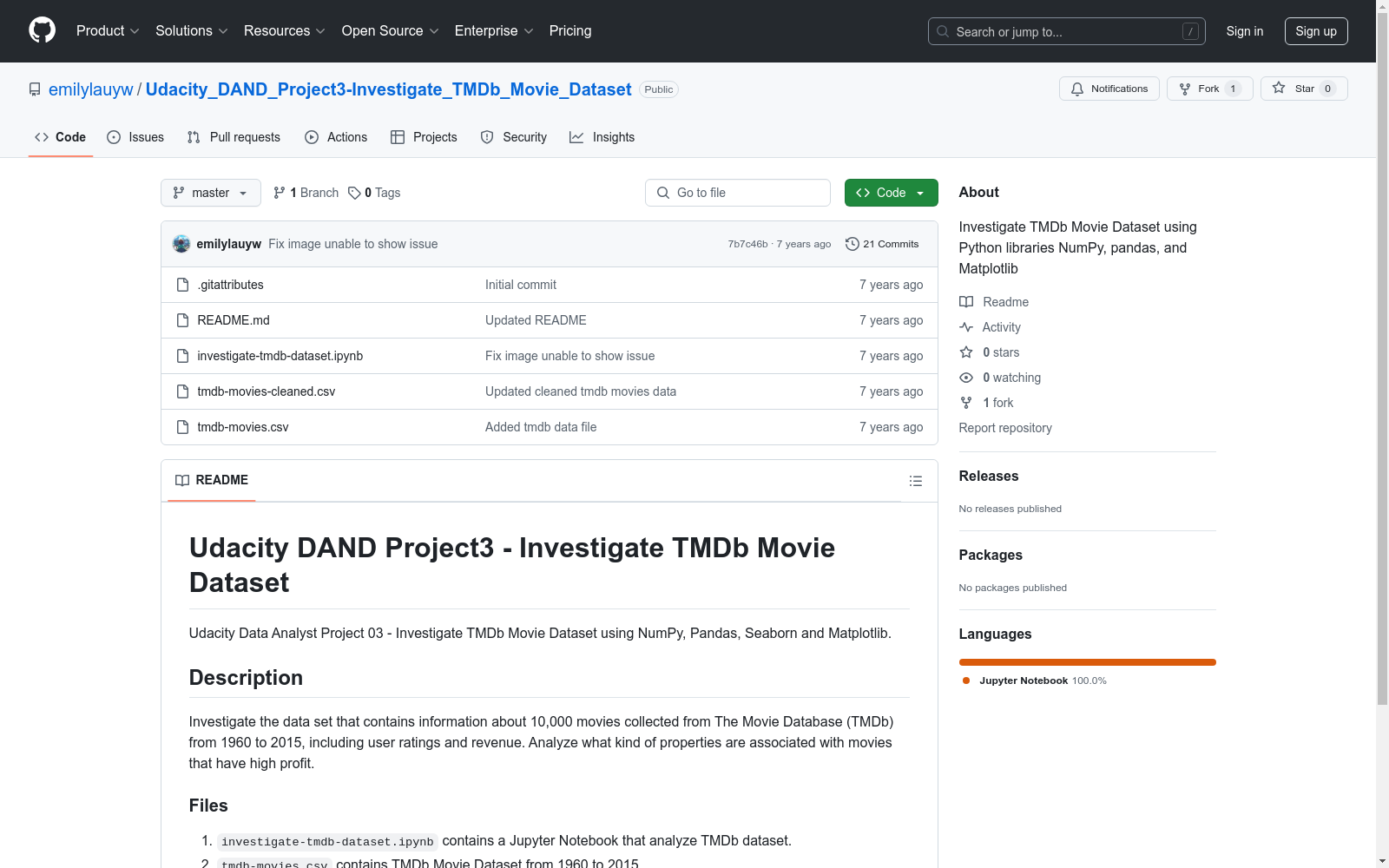Click the file icon next to README.md

tap(182, 320)
